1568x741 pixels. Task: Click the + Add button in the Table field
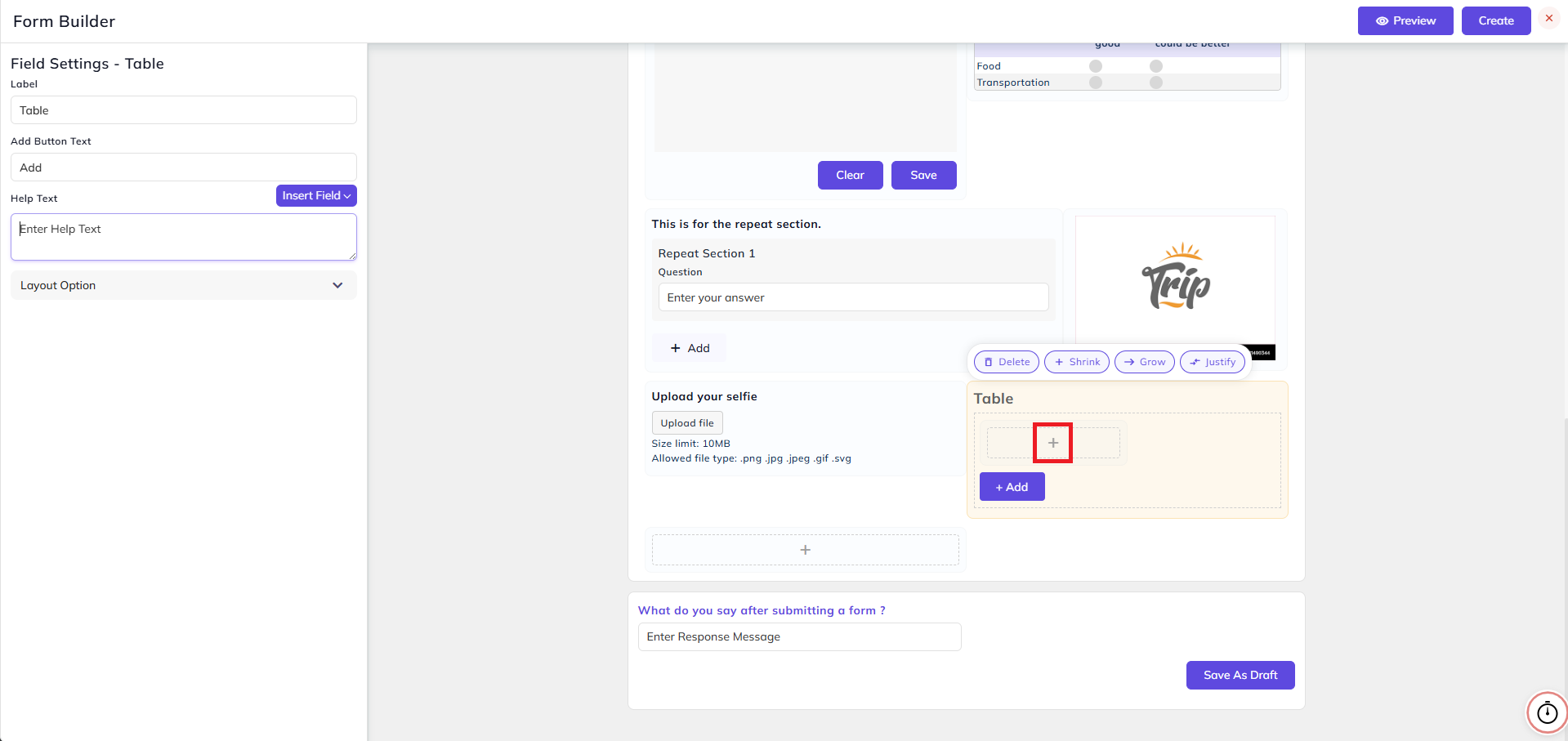point(1012,487)
